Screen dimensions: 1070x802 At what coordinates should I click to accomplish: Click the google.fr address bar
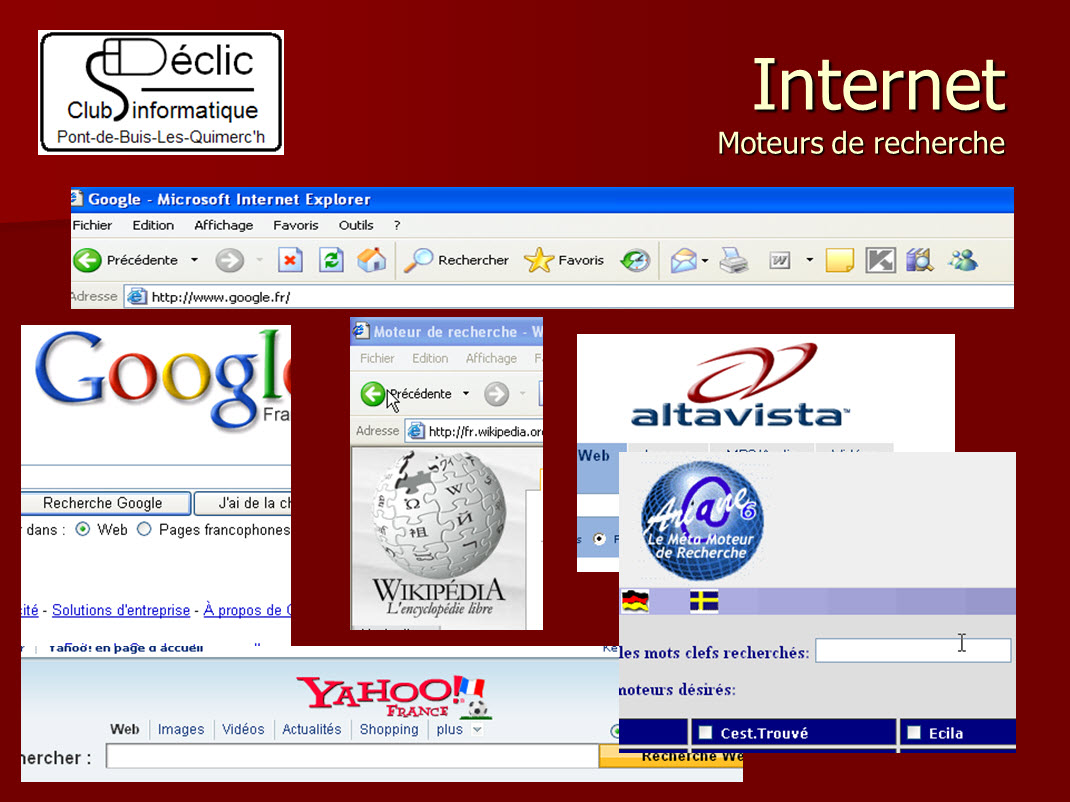pos(568,297)
